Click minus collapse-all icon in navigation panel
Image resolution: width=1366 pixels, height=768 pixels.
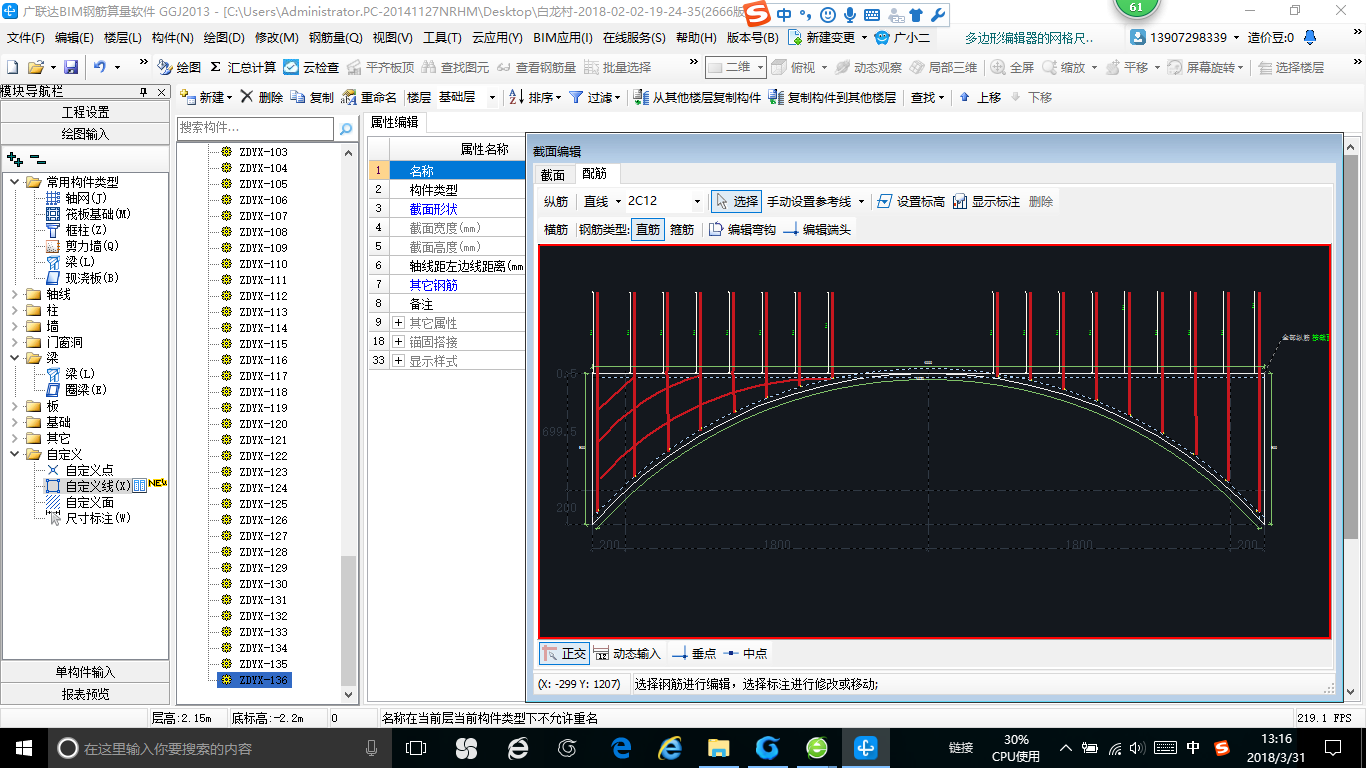tap(37, 158)
